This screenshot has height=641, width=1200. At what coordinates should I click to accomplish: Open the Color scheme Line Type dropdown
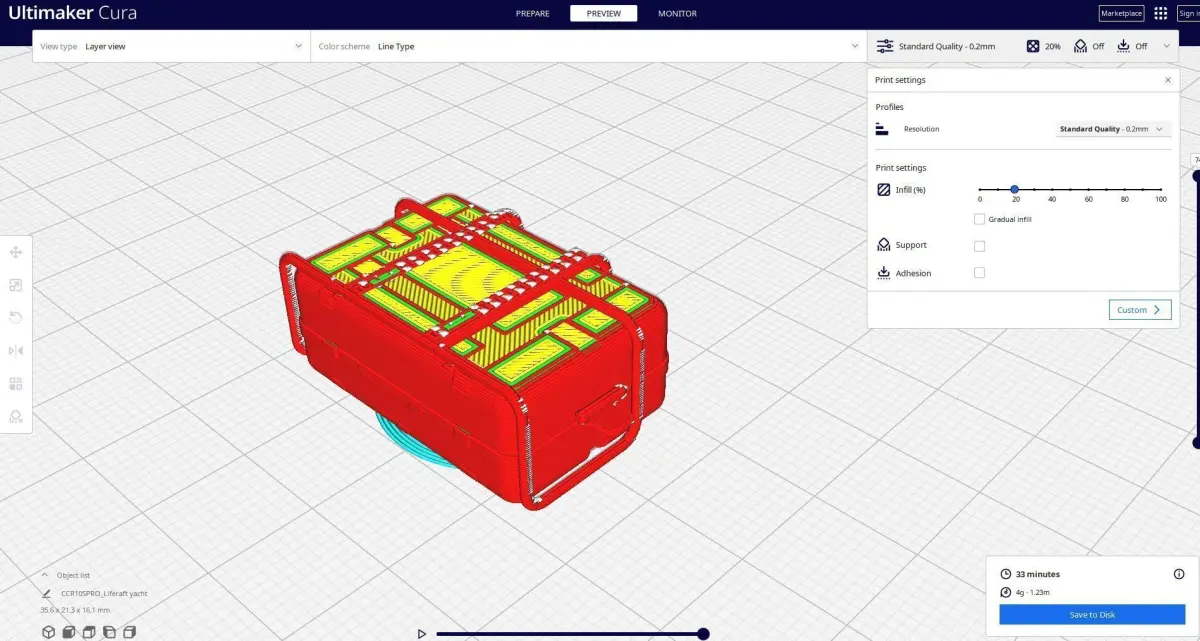click(589, 46)
